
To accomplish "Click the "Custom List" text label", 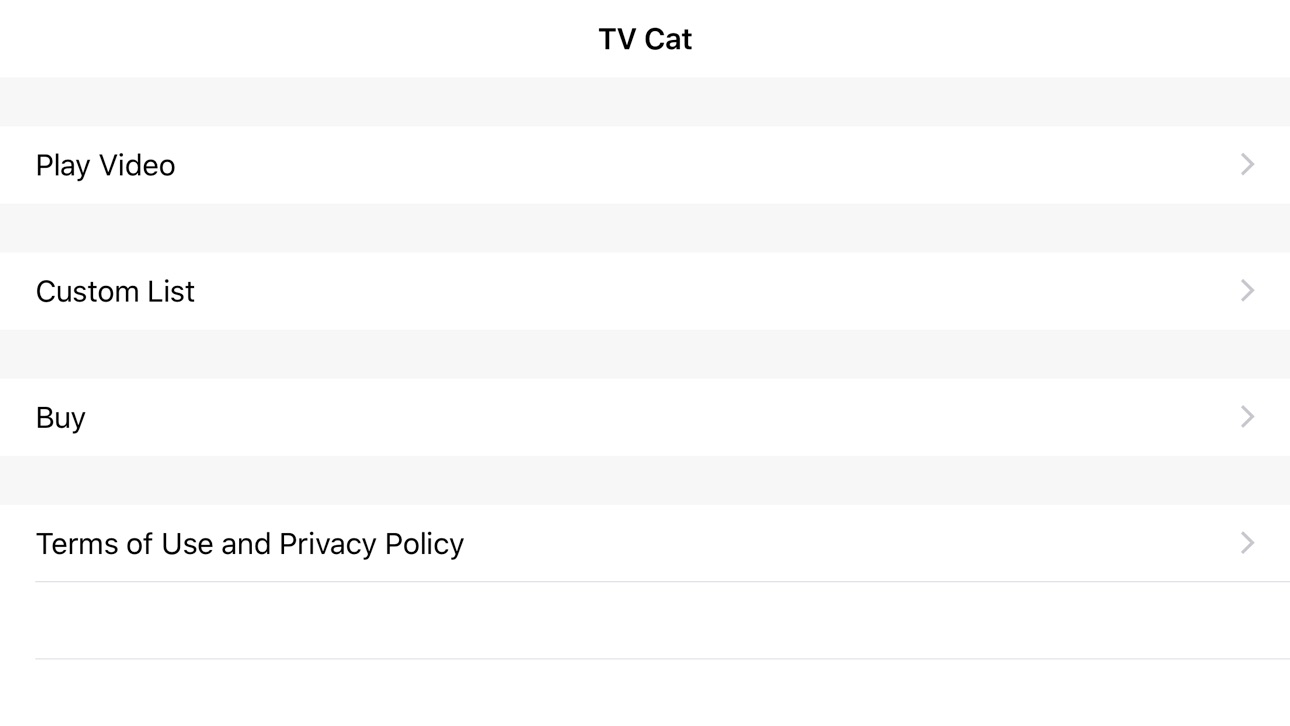I will point(115,291).
